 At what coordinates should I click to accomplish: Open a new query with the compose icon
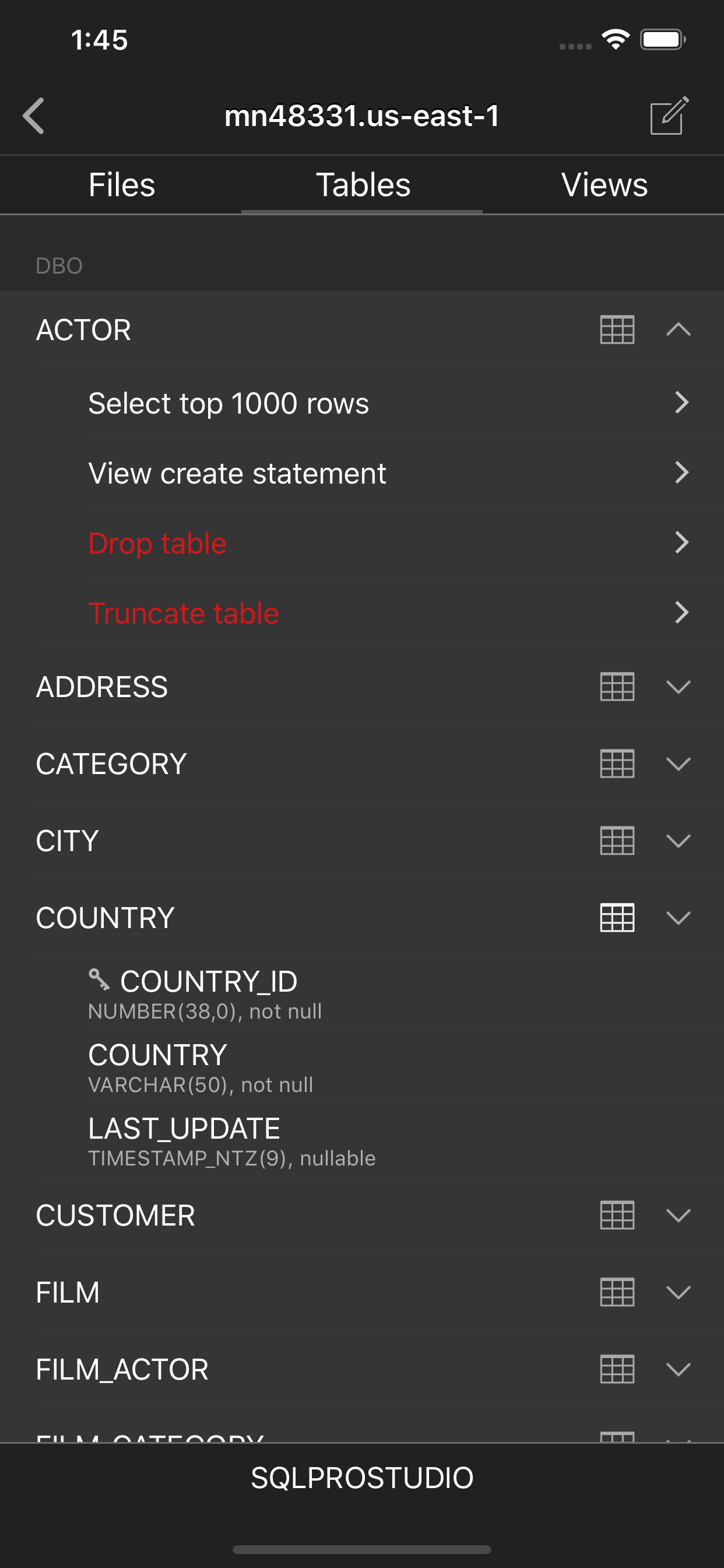[x=669, y=115]
